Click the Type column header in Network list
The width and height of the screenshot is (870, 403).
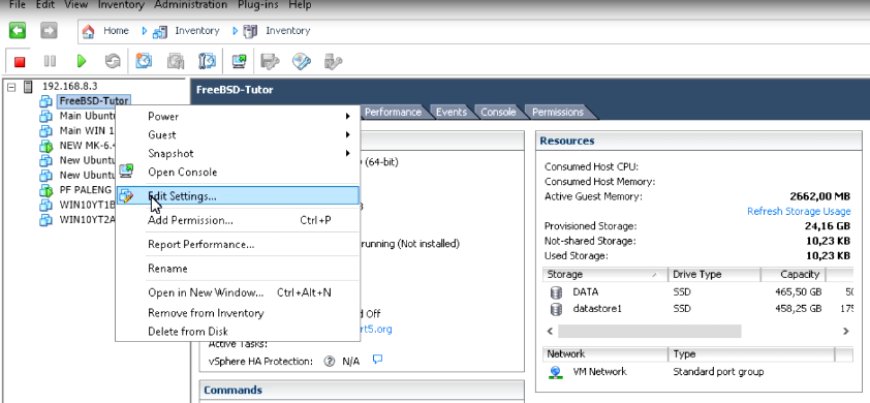tap(751, 354)
